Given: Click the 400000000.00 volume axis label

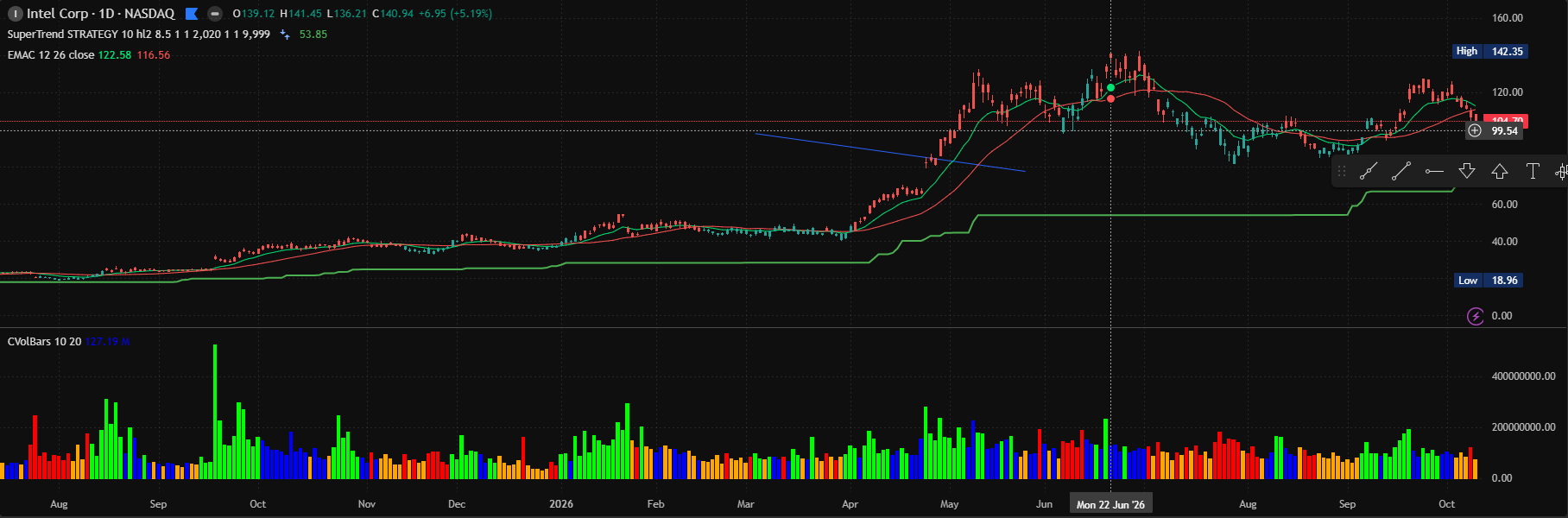Looking at the screenshot, I should (x=1523, y=376).
